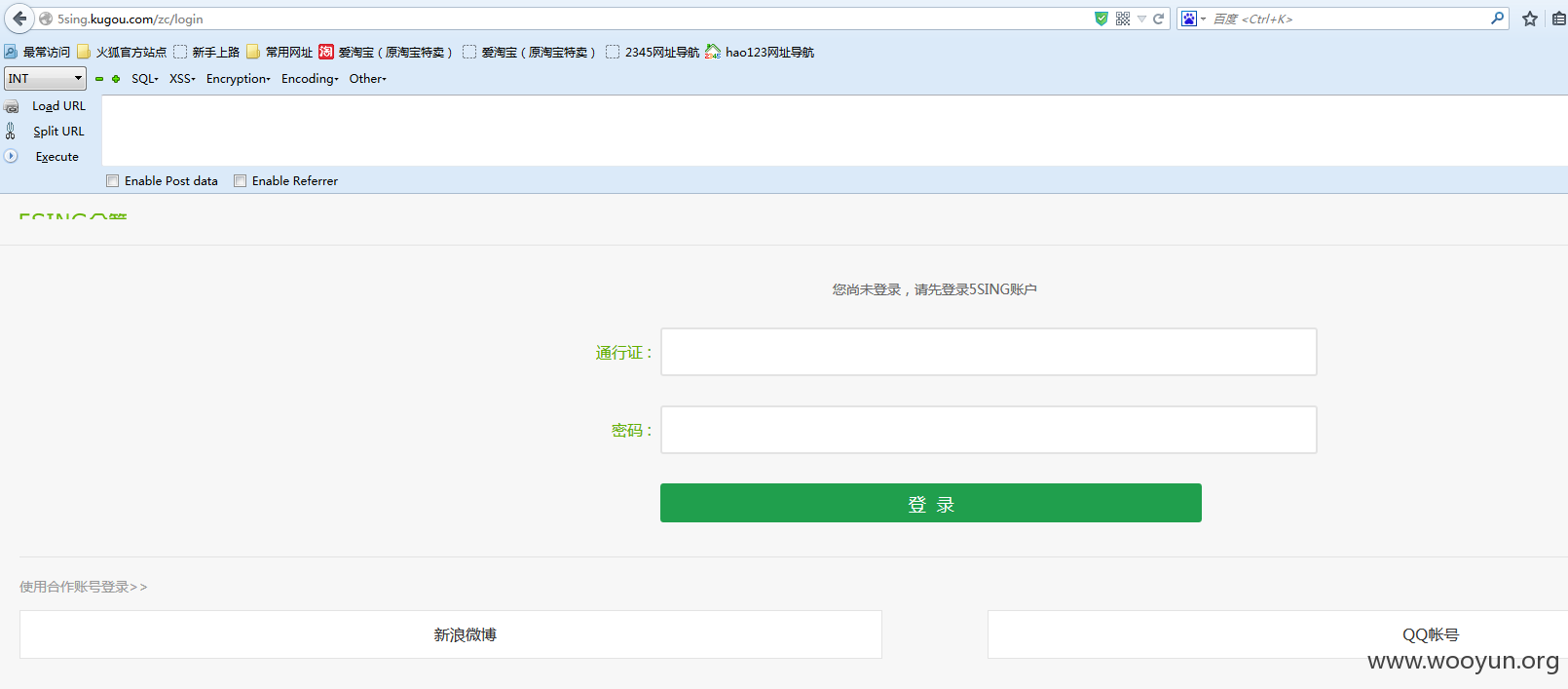The width and height of the screenshot is (1568, 689).
Task: Open the red 淘 爱淘宝 bookmark
Action: (x=386, y=52)
